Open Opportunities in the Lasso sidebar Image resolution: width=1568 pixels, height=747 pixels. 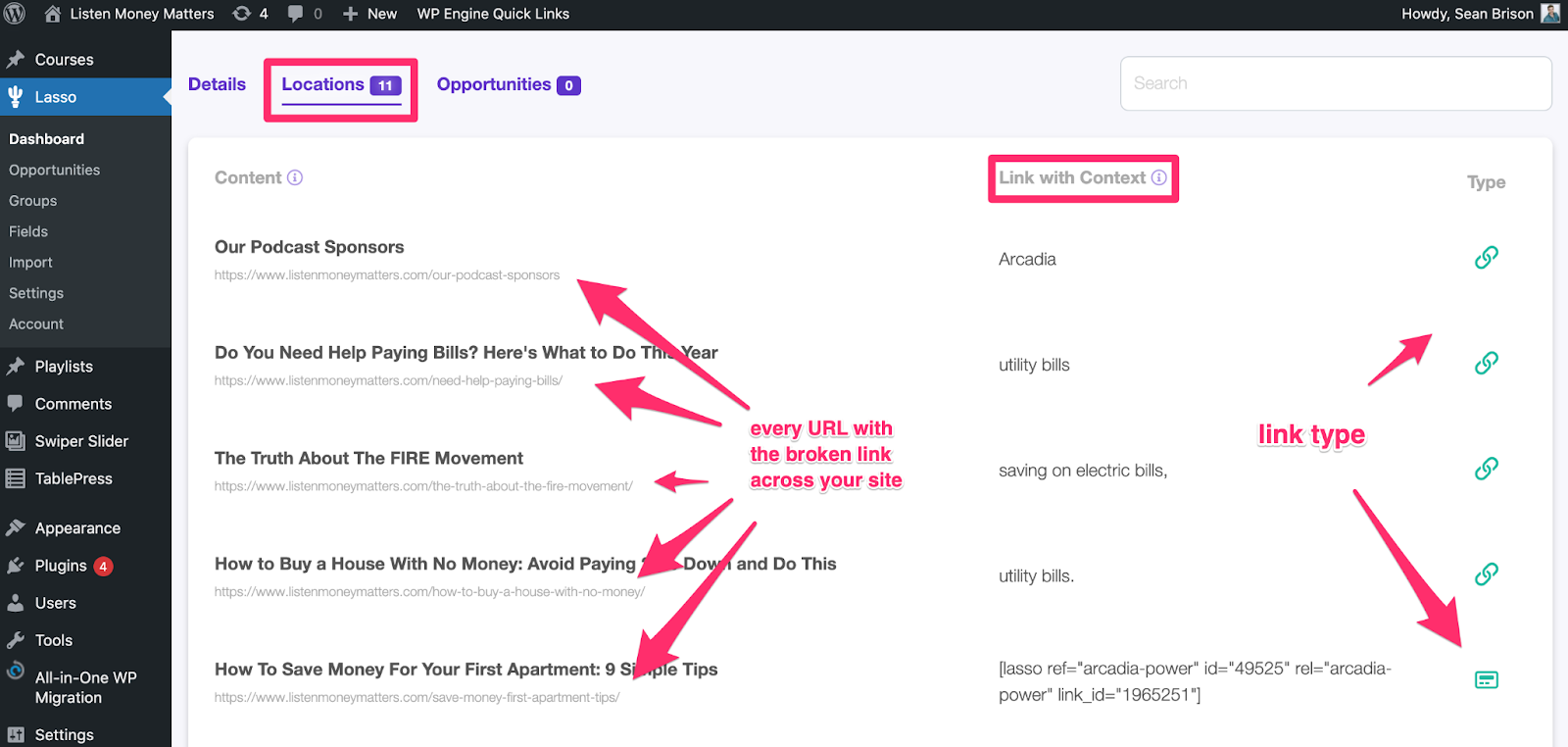55,170
